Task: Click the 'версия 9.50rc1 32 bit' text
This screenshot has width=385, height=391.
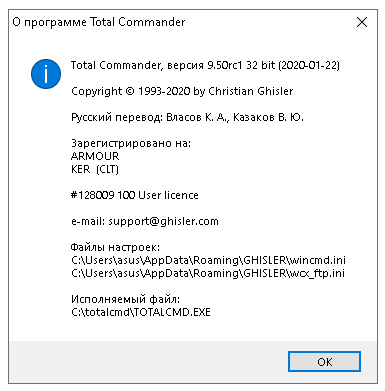Action: (221, 65)
